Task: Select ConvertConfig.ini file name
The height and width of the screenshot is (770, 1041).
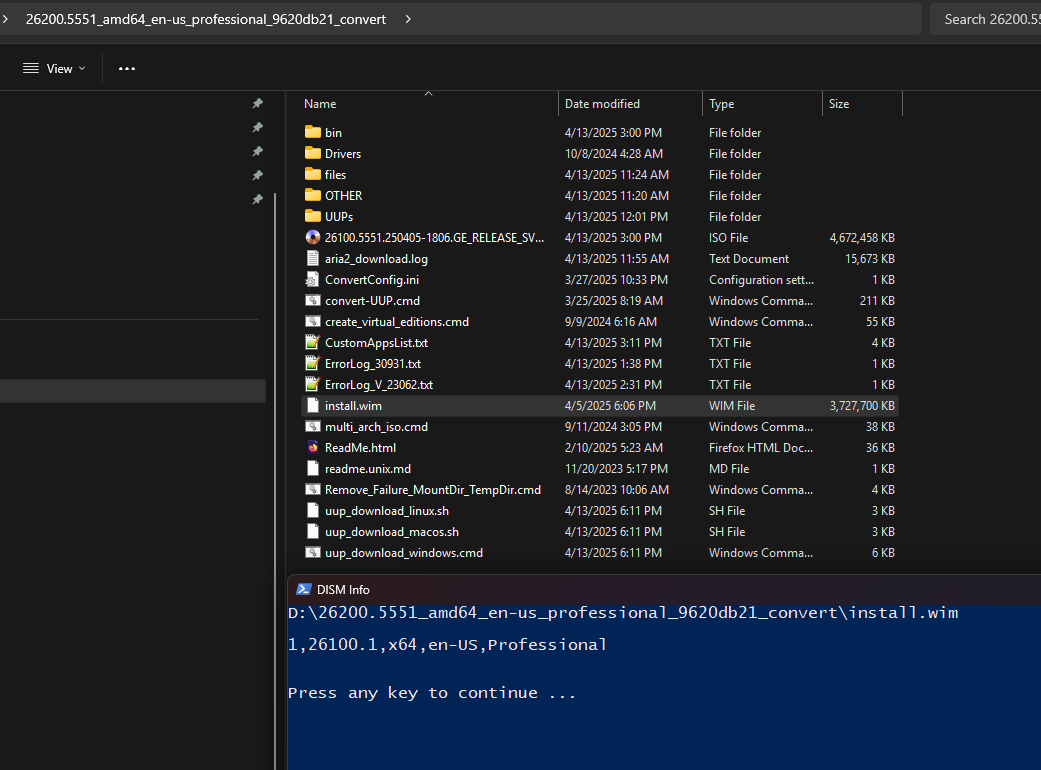Action: point(372,279)
